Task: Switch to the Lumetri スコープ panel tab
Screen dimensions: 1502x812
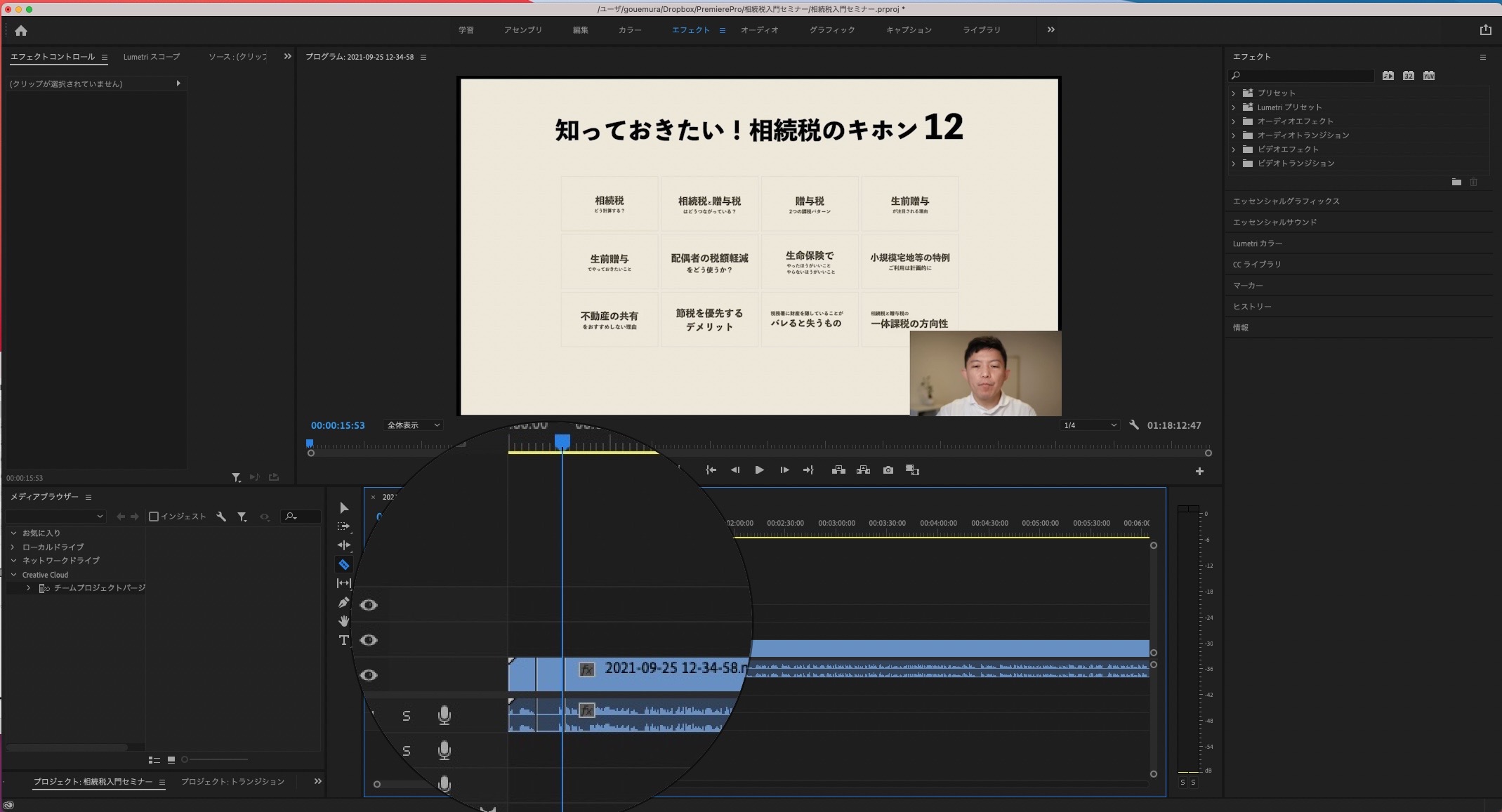Action: (x=152, y=57)
